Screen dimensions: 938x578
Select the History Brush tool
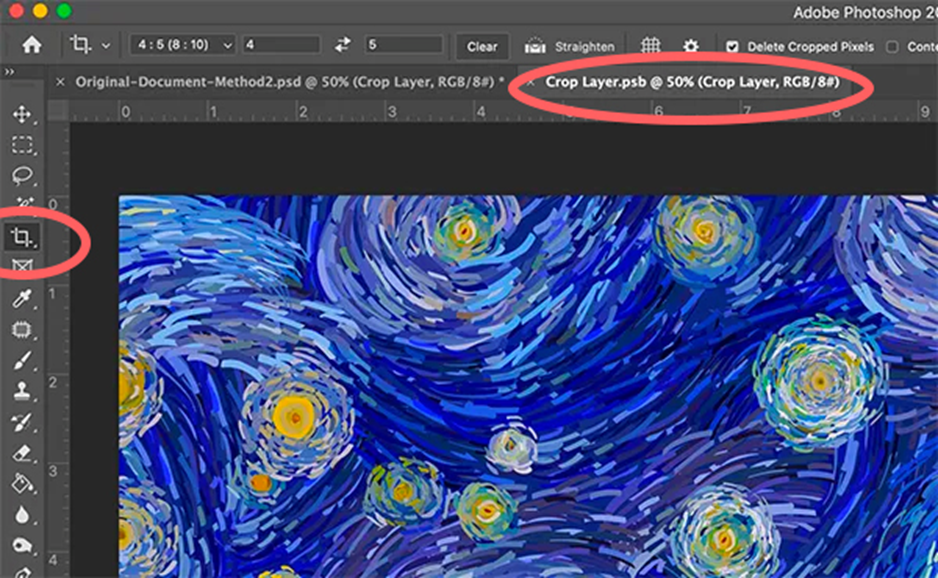(22, 422)
